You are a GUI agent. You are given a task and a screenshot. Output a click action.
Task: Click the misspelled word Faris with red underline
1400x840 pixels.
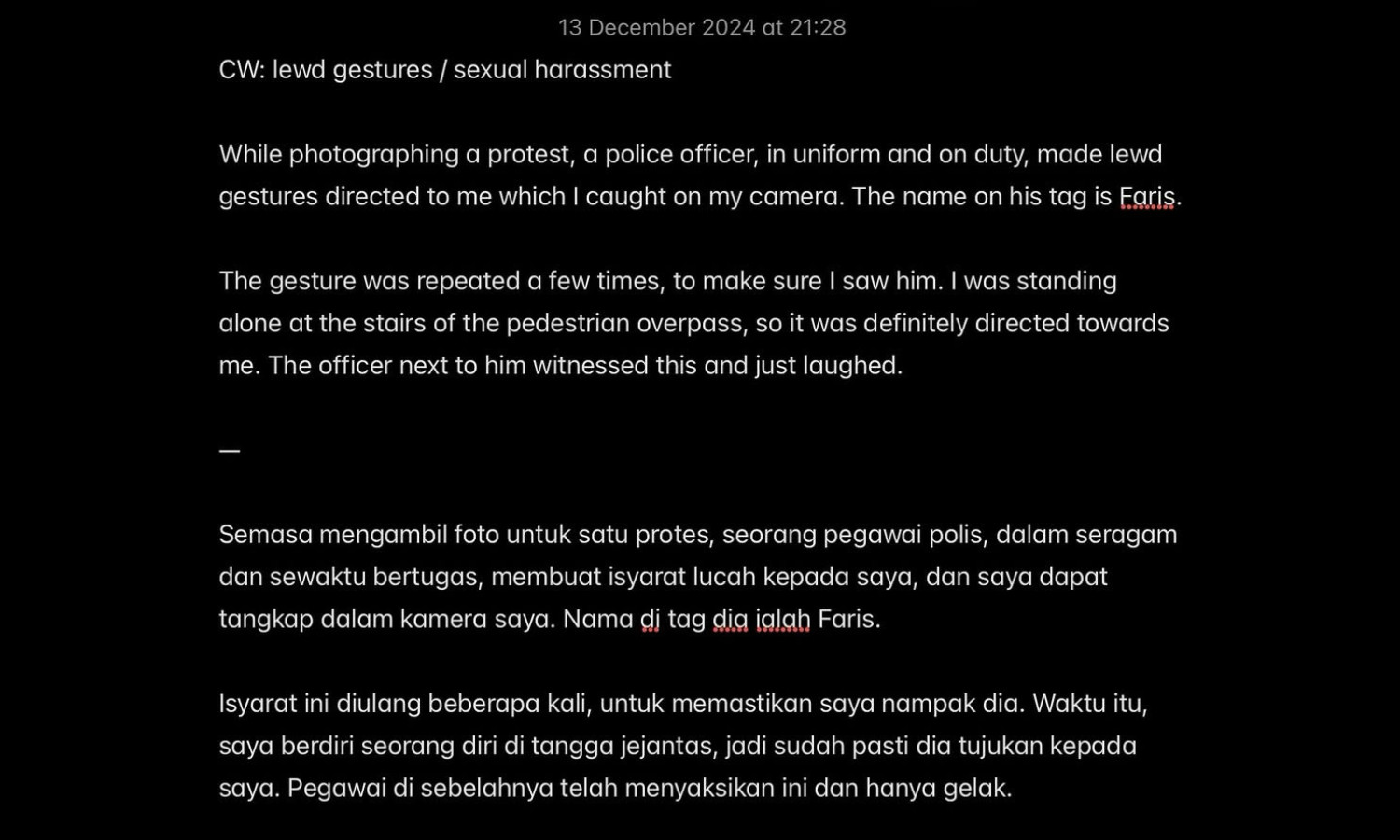(1147, 197)
